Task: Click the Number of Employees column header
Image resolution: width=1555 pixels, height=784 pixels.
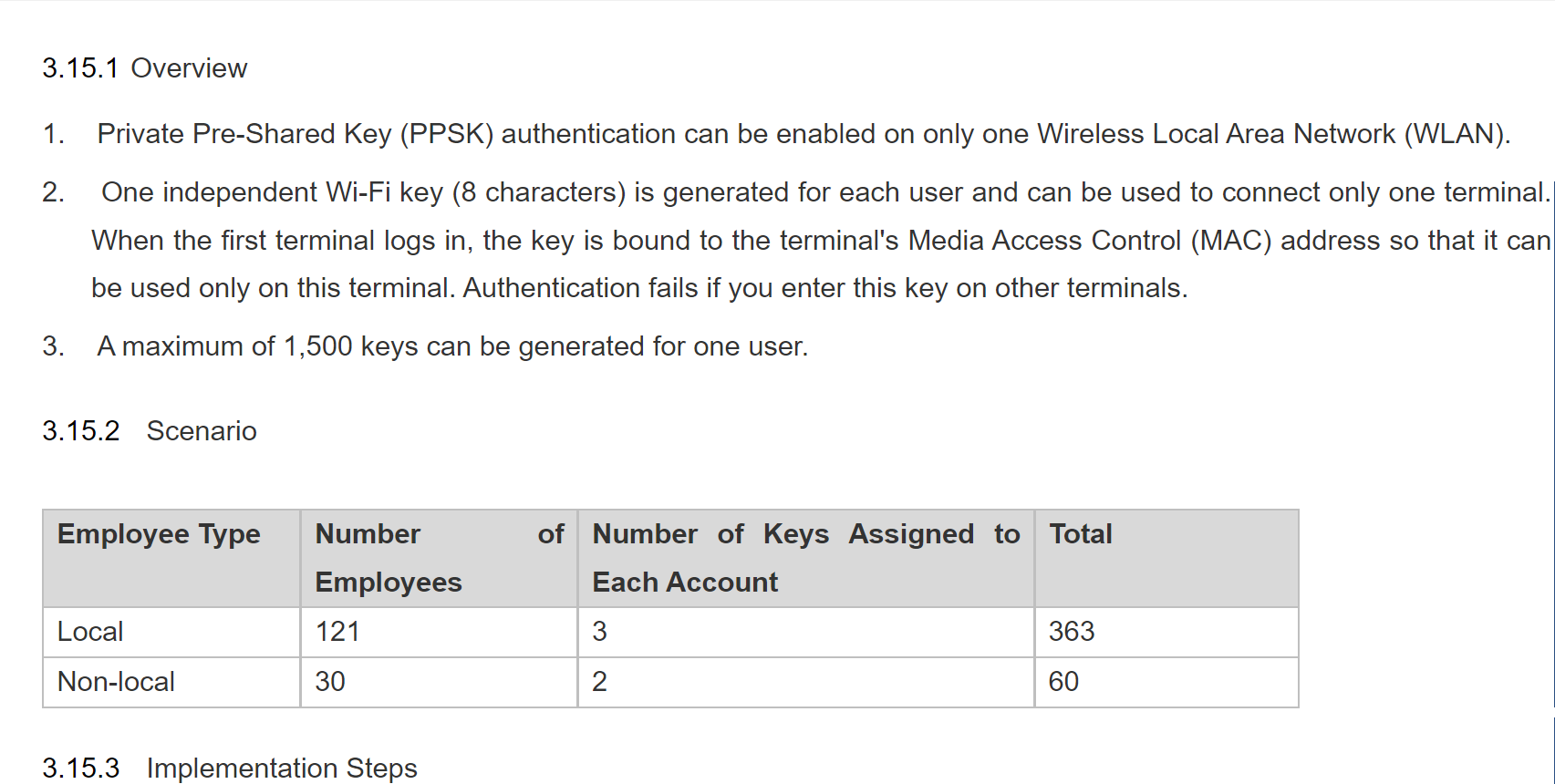Action: pos(439,558)
